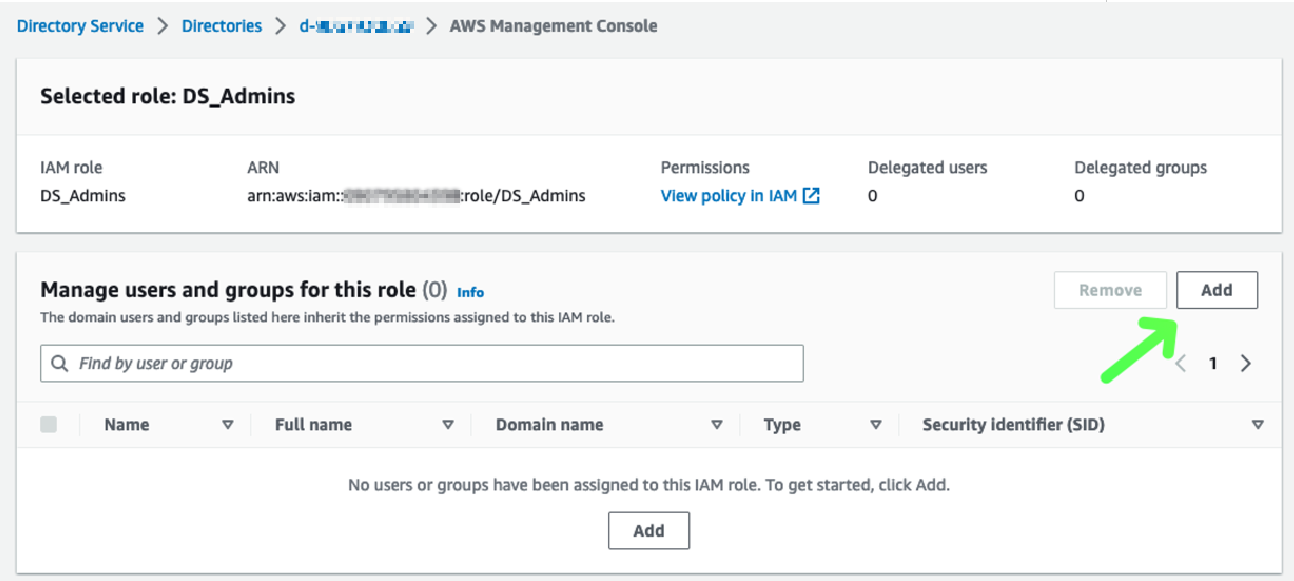1294x581 pixels.
Task: Go to previous page chevron
Action: pos(1181,364)
